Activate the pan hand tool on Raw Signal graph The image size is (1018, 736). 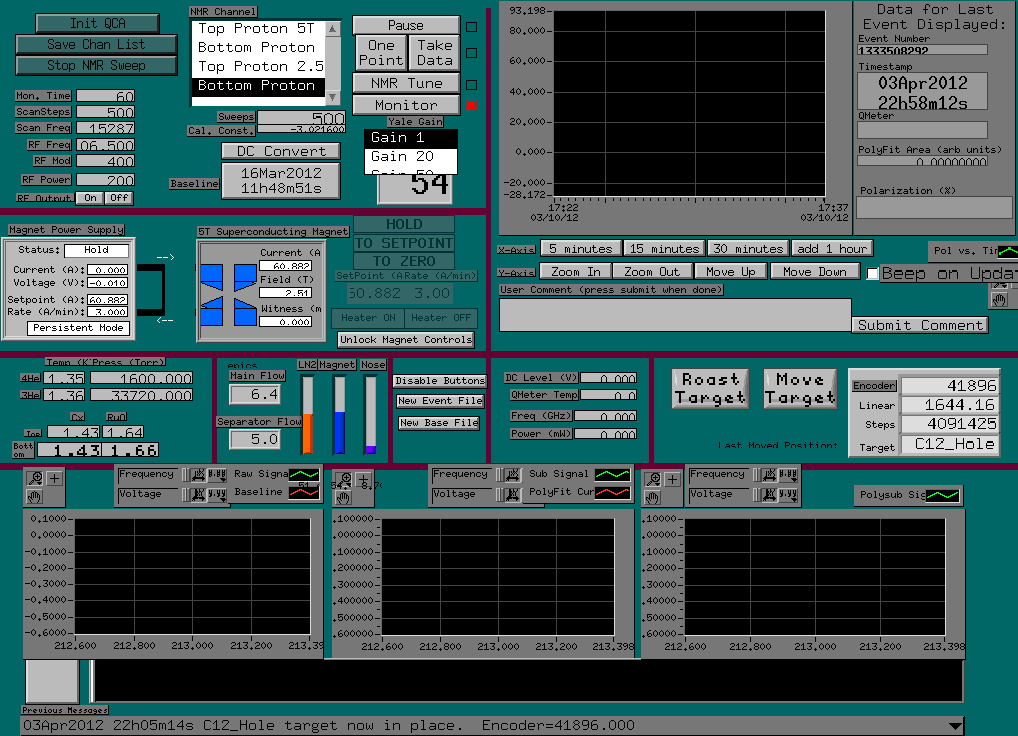[x=35, y=497]
